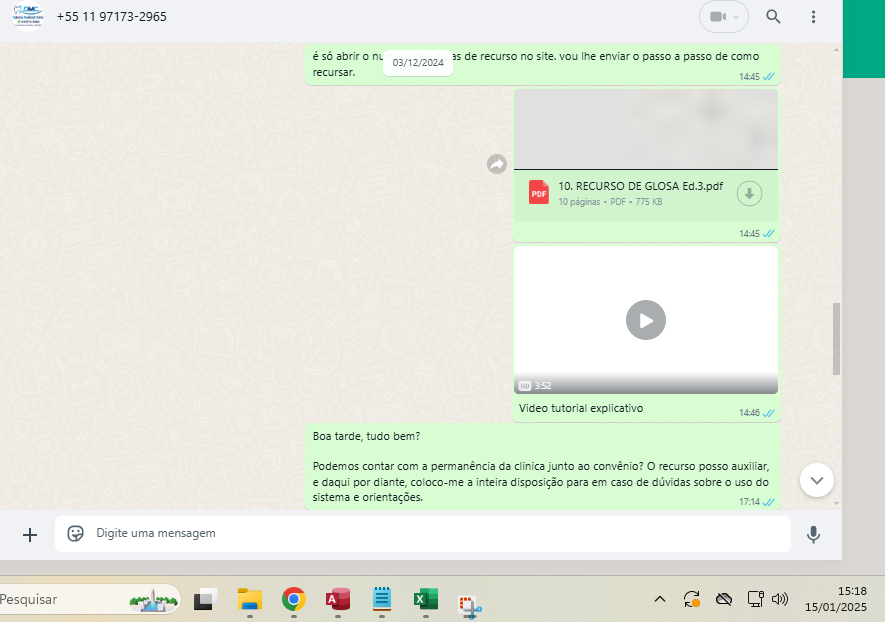Click the contact profile picture
885x622 pixels.
[x=27, y=16]
